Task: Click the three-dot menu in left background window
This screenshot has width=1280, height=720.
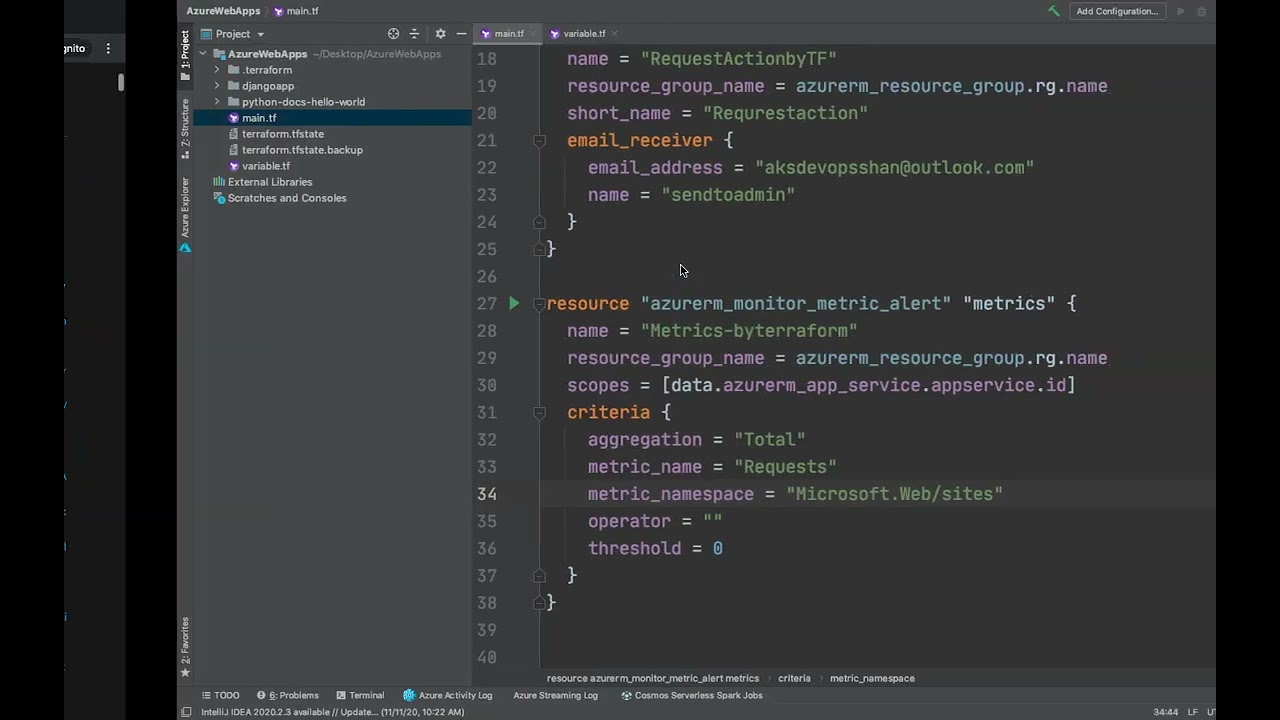Action: [108, 48]
